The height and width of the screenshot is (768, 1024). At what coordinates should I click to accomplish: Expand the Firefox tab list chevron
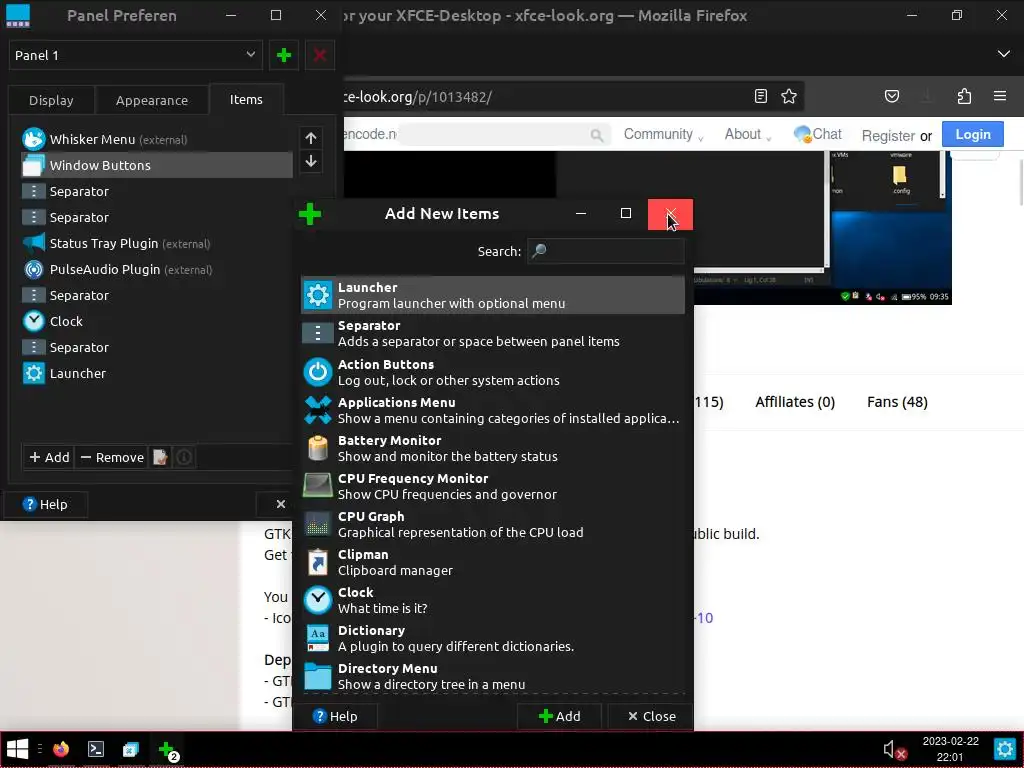click(1004, 54)
